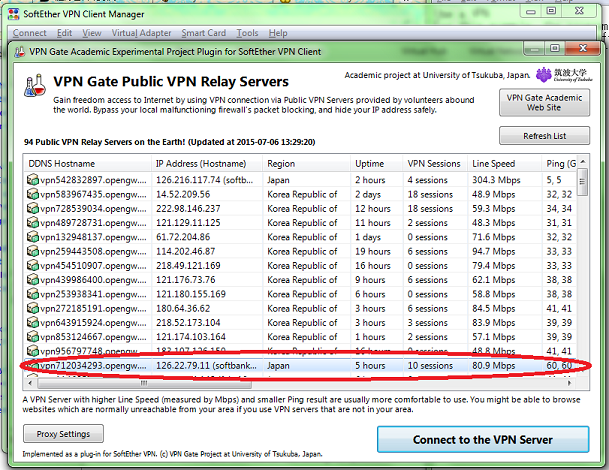The width and height of the screenshot is (609, 470).
Task: Click the SoftEther VPN Client Manager title icon
Action: click(14, 14)
